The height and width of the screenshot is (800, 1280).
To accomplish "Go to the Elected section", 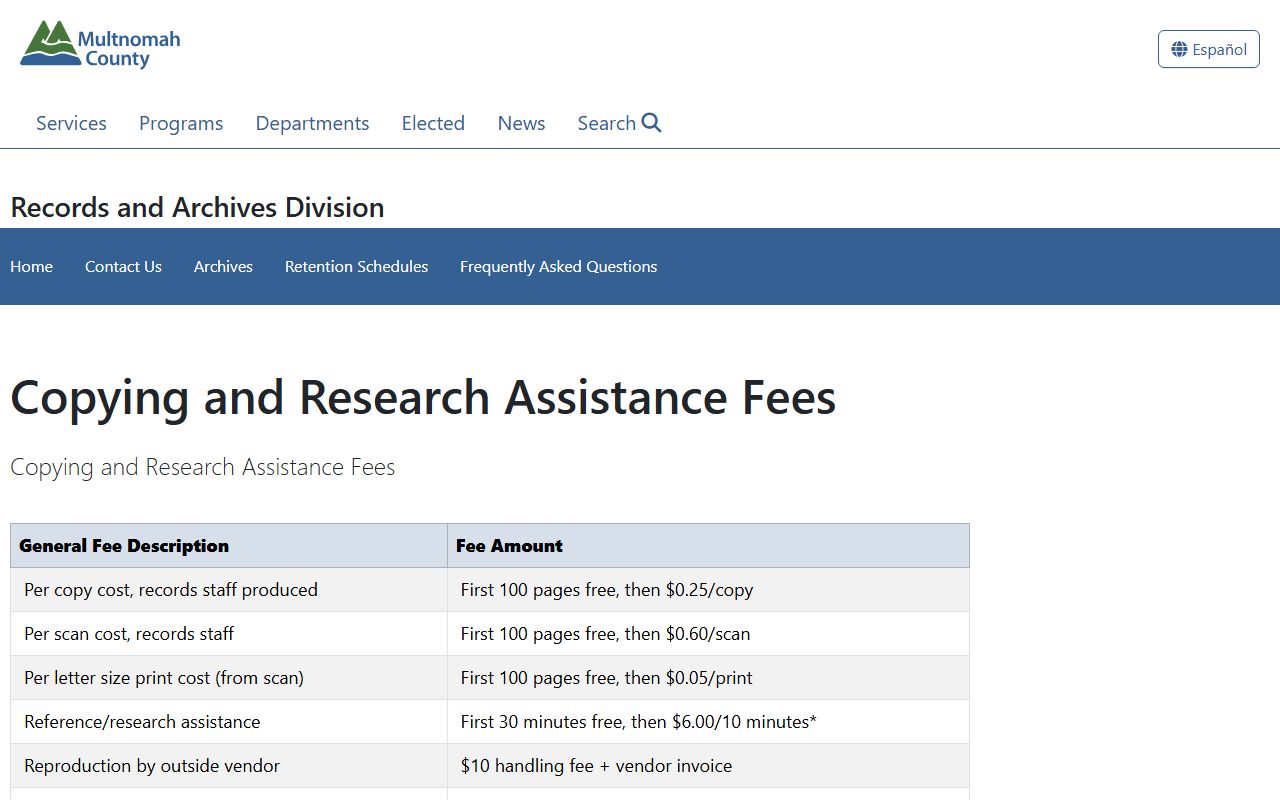I will (x=433, y=123).
